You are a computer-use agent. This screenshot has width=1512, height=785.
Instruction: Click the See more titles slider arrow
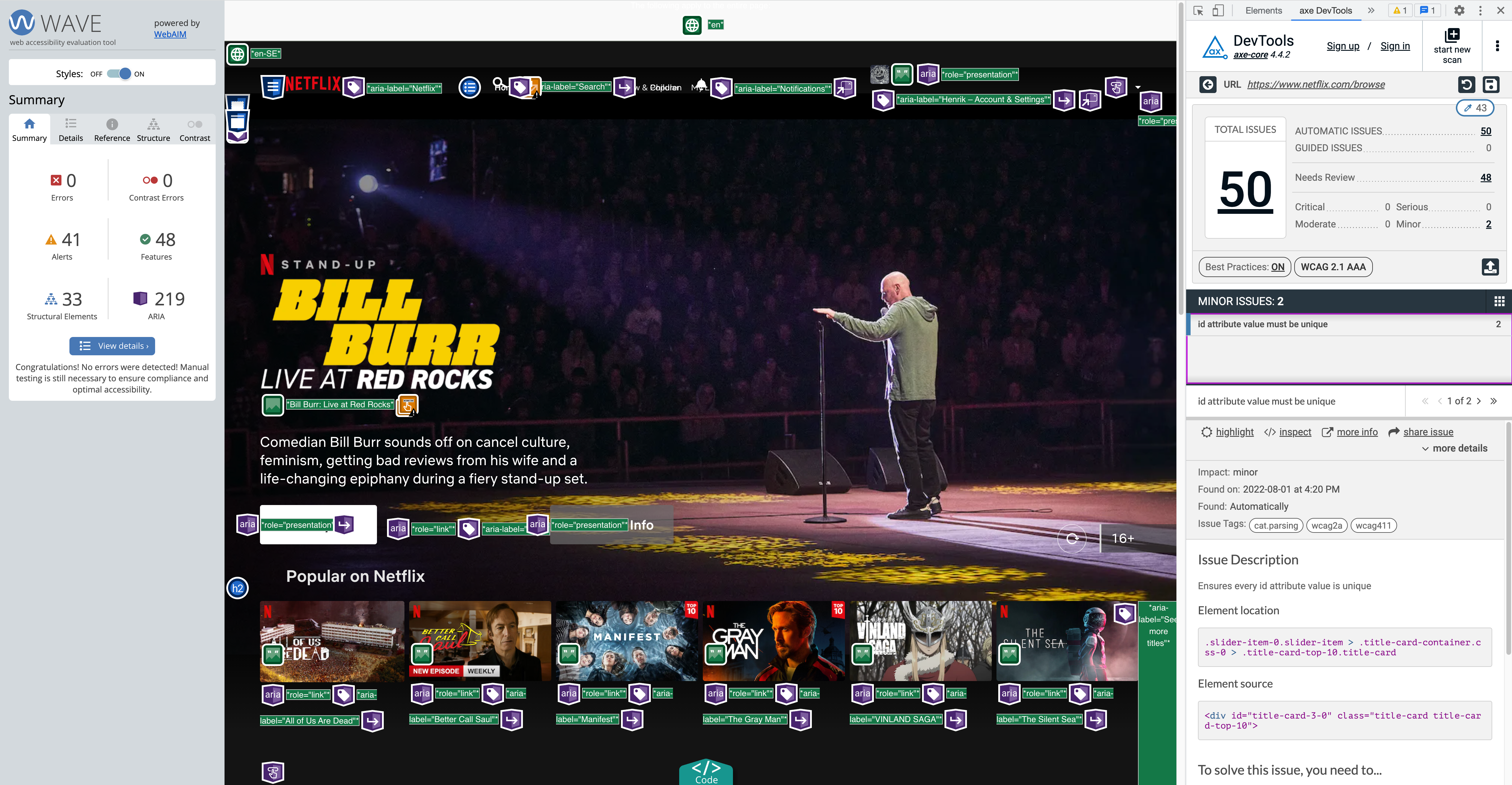pyautogui.click(x=1157, y=692)
